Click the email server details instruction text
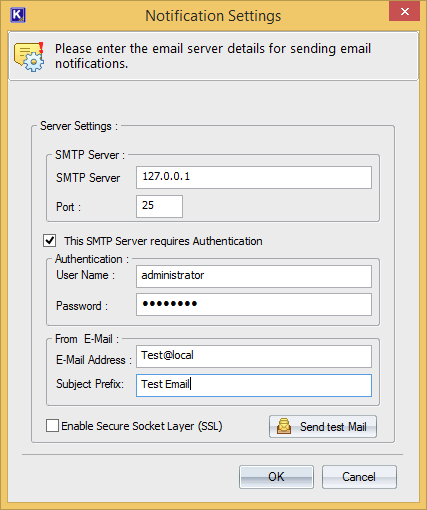 point(213,56)
